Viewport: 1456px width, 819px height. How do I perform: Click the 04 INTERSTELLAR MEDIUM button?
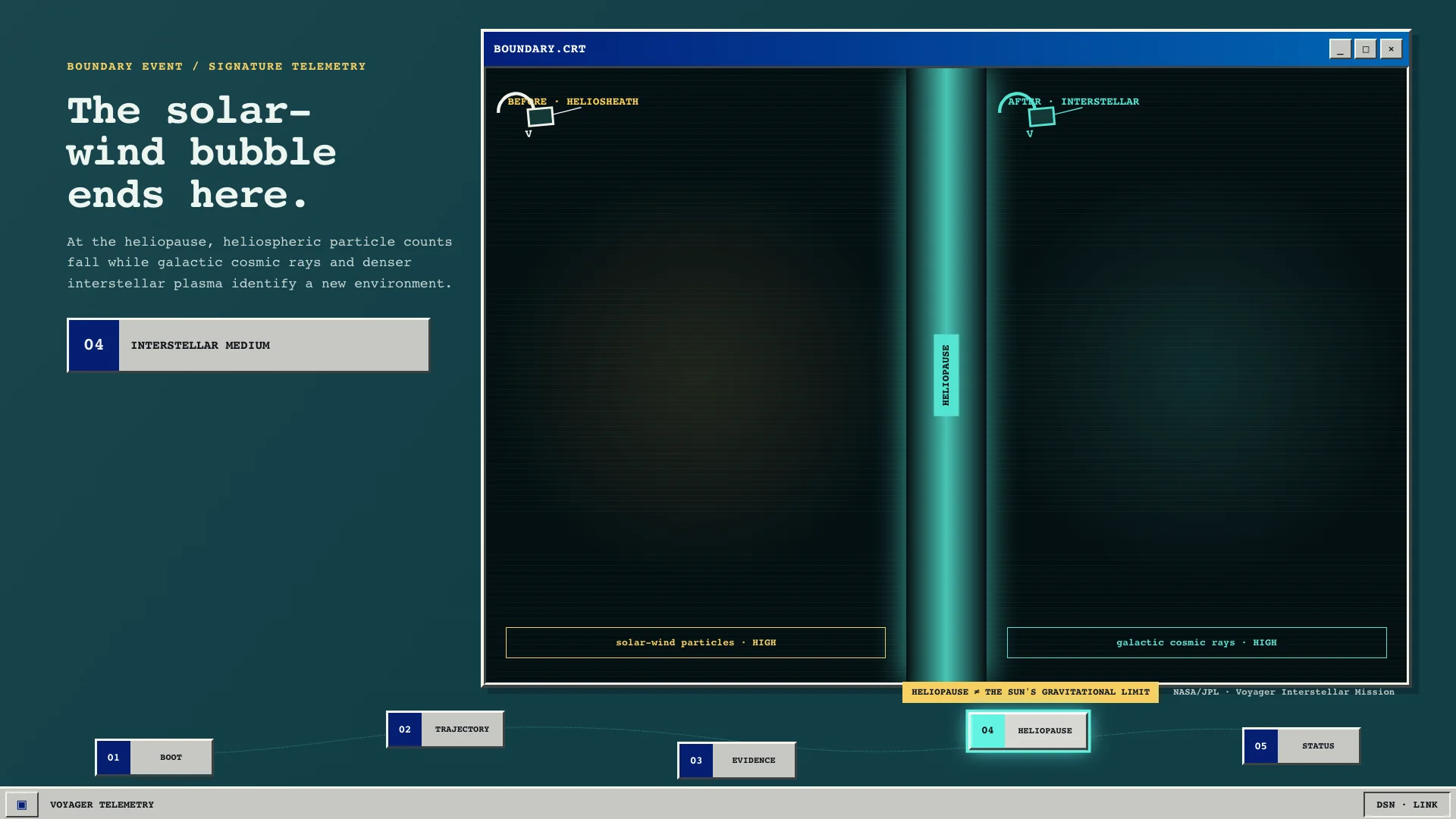[x=248, y=345]
